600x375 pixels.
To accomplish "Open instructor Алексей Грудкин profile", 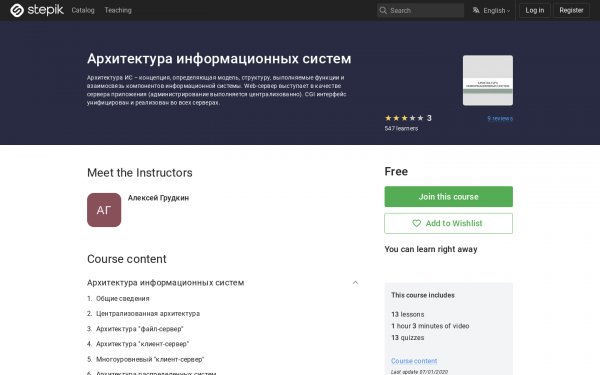I will pos(158,198).
